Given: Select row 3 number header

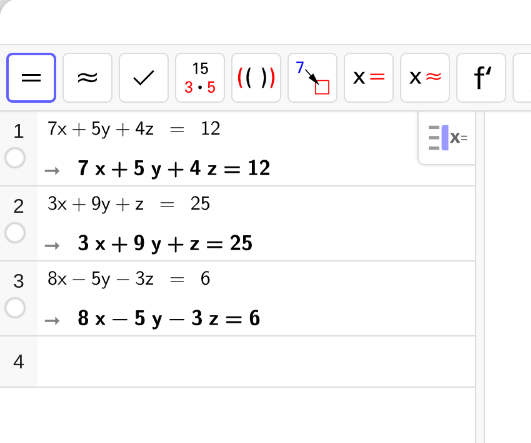Looking at the screenshot, I should (x=19, y=281).
